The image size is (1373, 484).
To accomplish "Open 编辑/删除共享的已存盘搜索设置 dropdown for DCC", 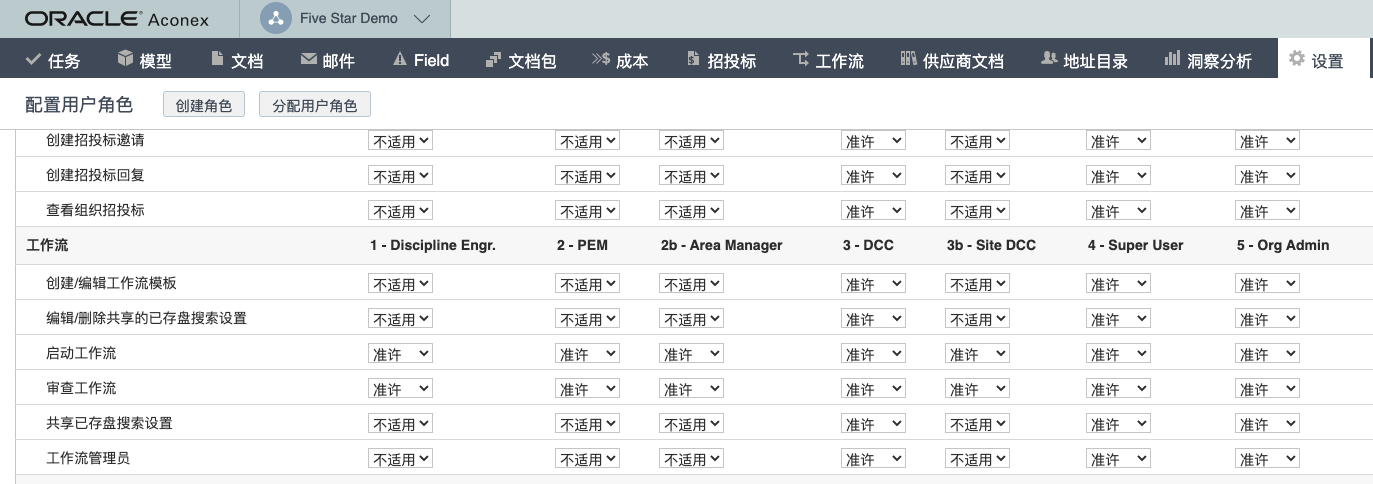I will point(873,319).
